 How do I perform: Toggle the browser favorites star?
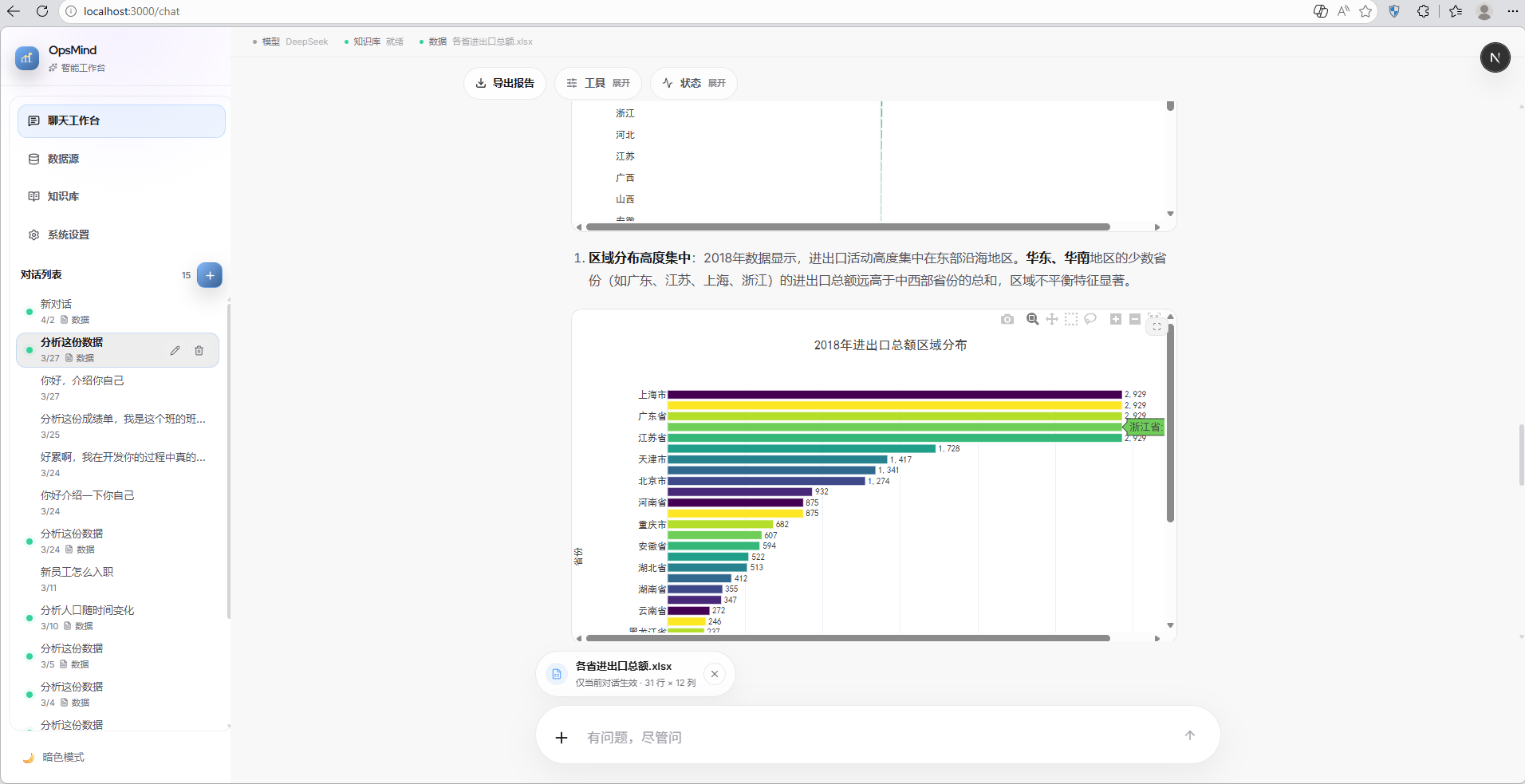click(x=1365, y=11)
